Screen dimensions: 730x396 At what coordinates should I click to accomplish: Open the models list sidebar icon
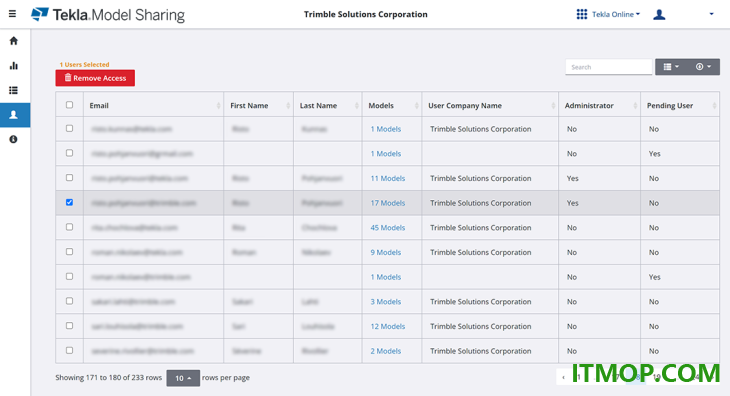(x=14, y=90)
